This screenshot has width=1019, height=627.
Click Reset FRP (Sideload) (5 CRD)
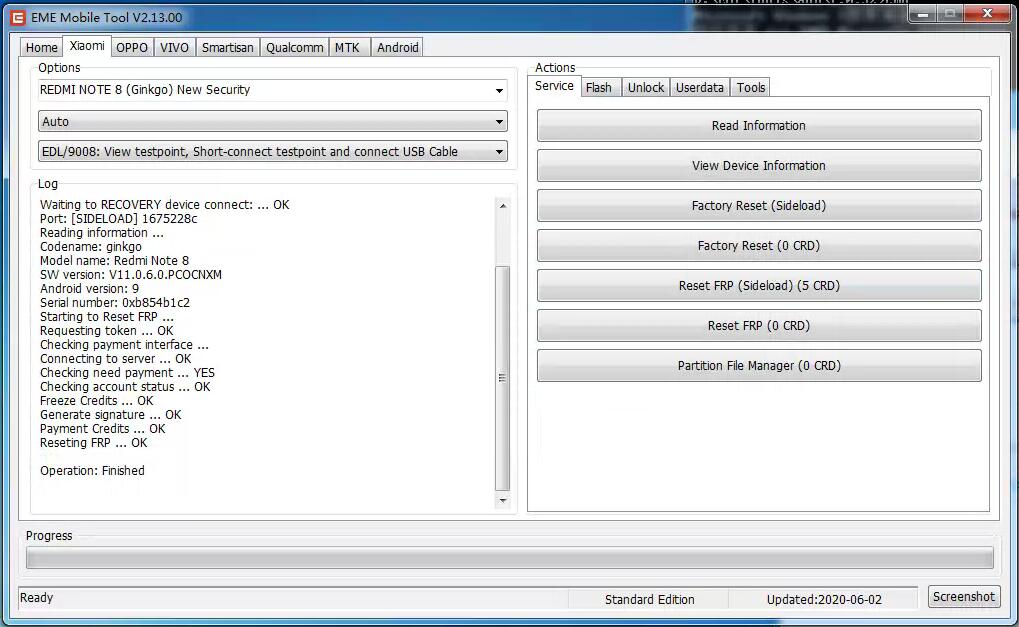(759, 285)
